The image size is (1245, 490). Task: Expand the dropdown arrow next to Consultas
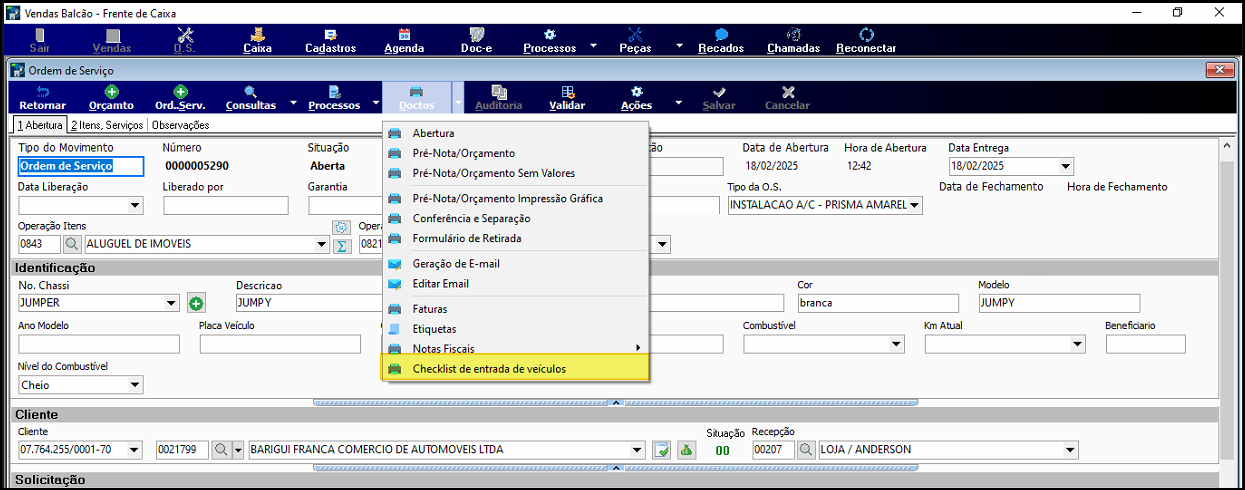click(293, 102)
